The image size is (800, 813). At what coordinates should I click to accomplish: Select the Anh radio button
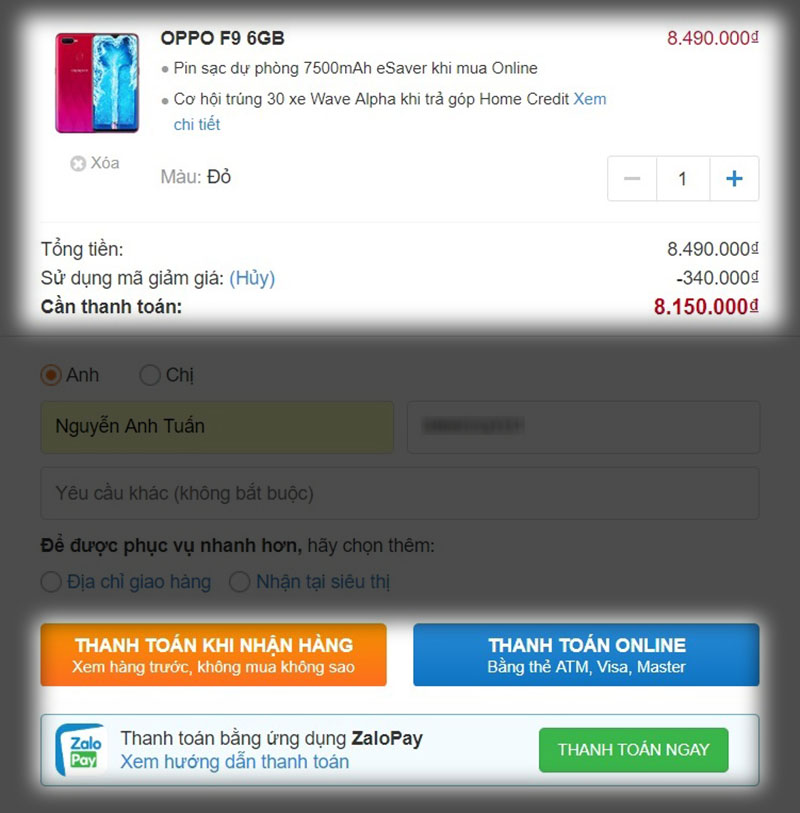[x=51, y=375]
